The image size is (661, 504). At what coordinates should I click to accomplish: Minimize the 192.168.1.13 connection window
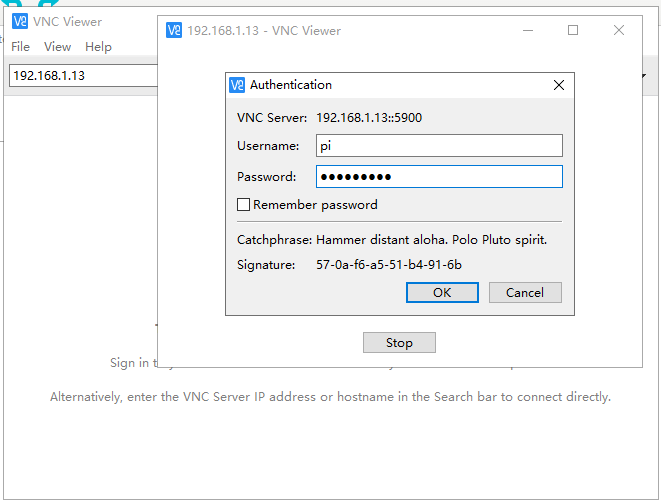pos(527,30)
